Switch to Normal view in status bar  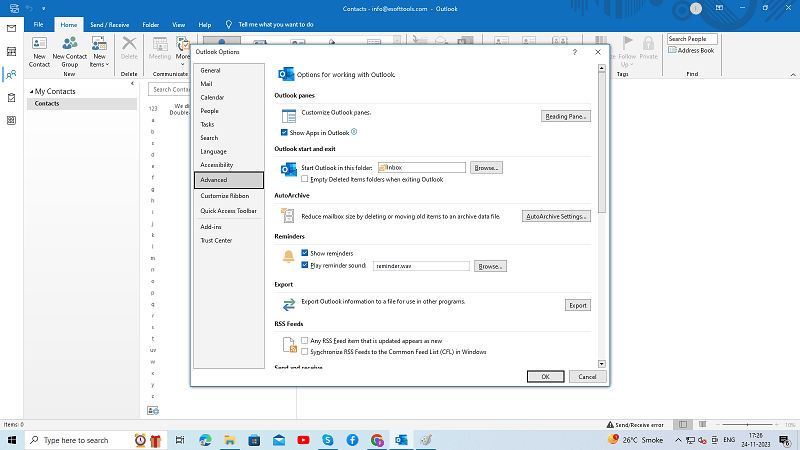(x=683, y=424)
